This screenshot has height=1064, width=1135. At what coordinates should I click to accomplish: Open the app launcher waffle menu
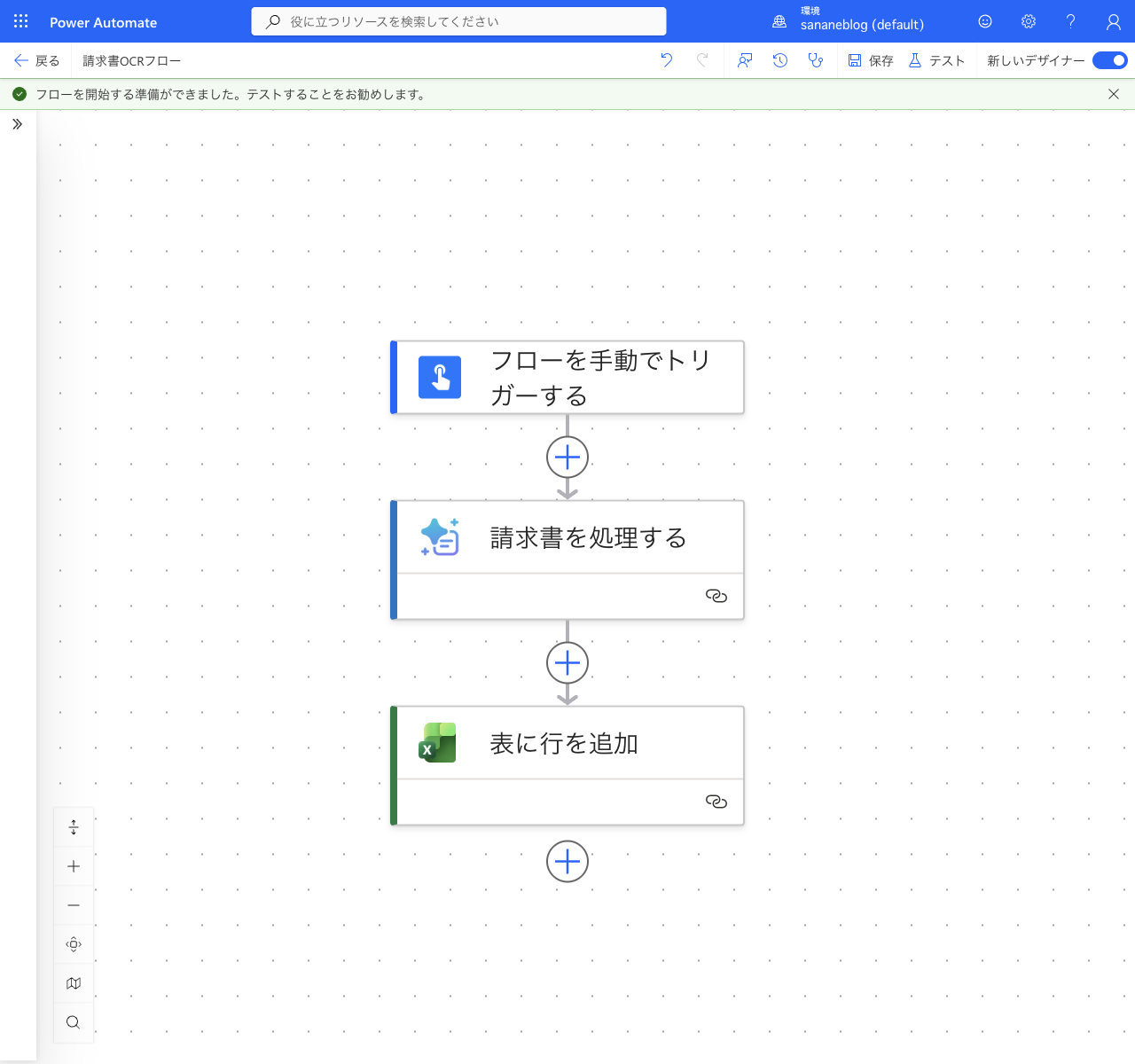coord(20,21)
